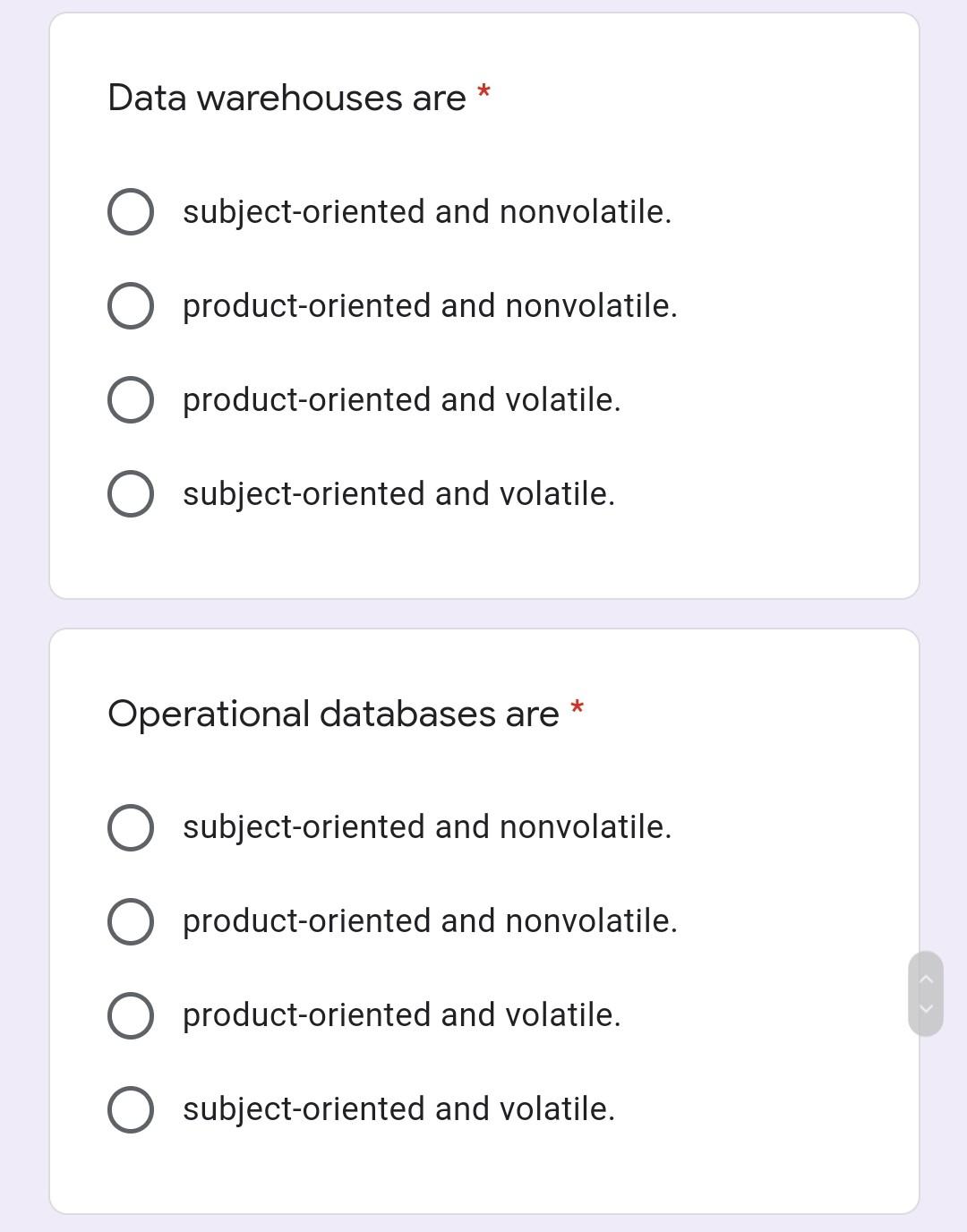Select 'subject-oriented and nonvolatile' radio for Data warehouses
Image resolution: width=967 pixels, height=1232 pixels.
click(130, 212)
